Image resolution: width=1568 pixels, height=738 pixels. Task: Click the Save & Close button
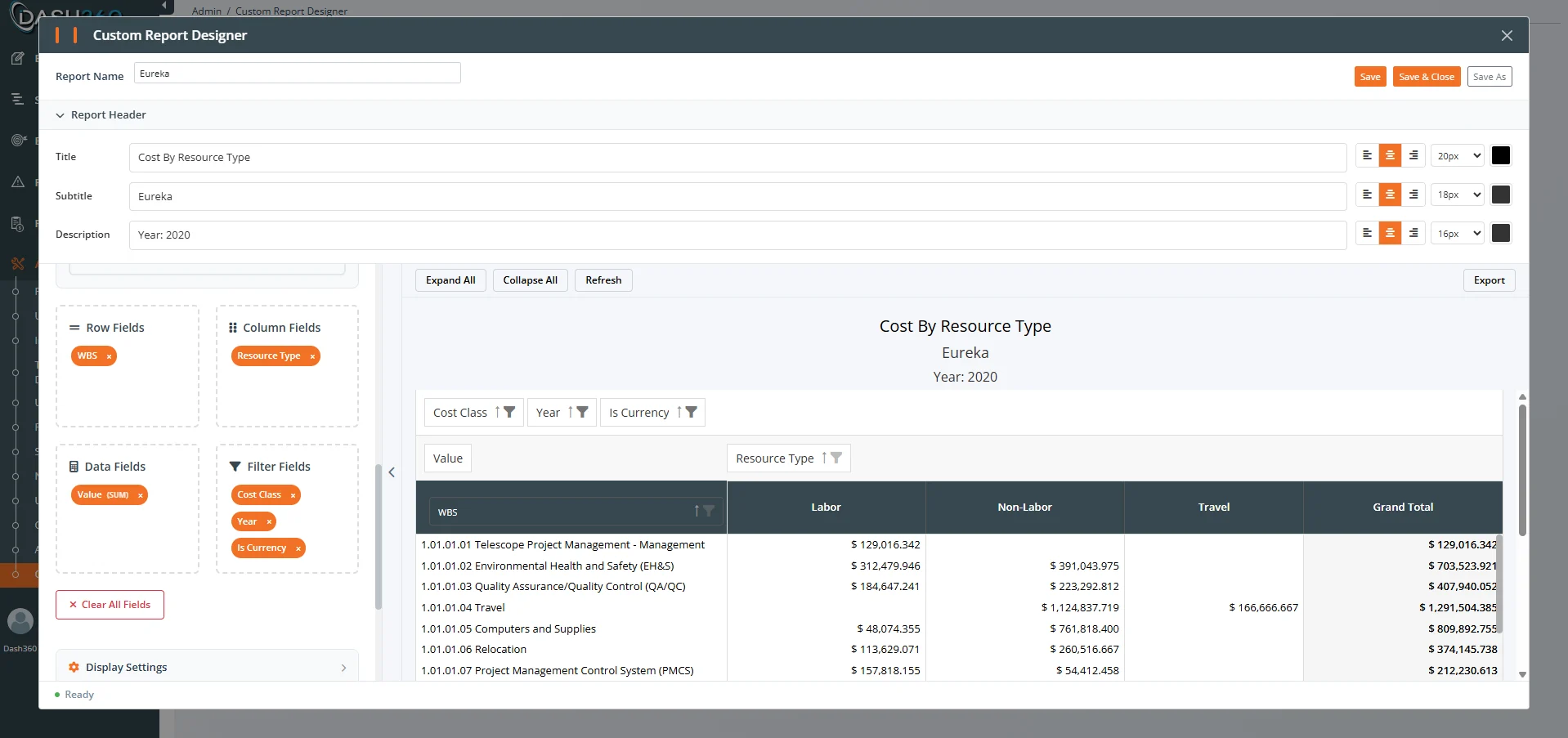1427,77
